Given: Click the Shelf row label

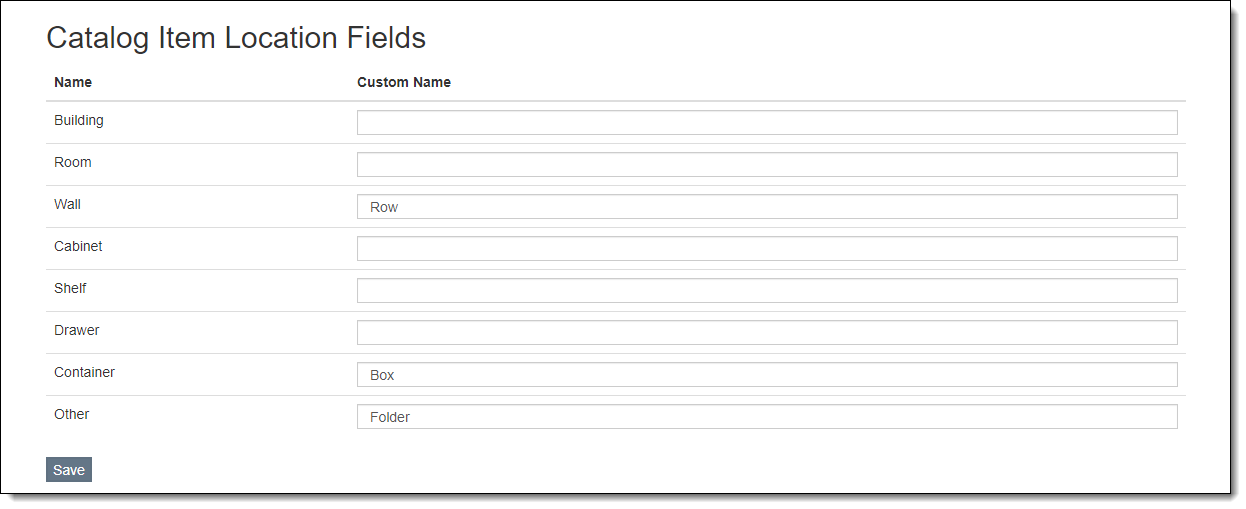Looking at the screenshot, I should pos(70,288).
